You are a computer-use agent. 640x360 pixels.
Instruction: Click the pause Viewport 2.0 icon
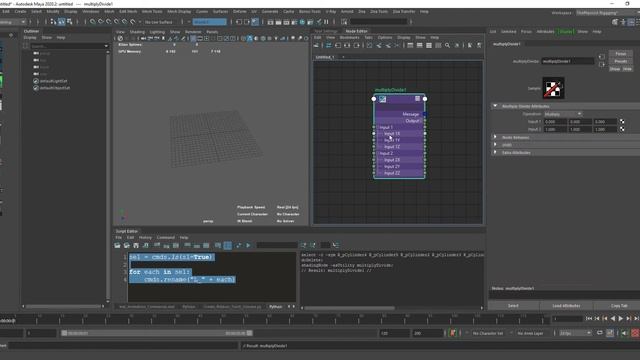point(326,22)
